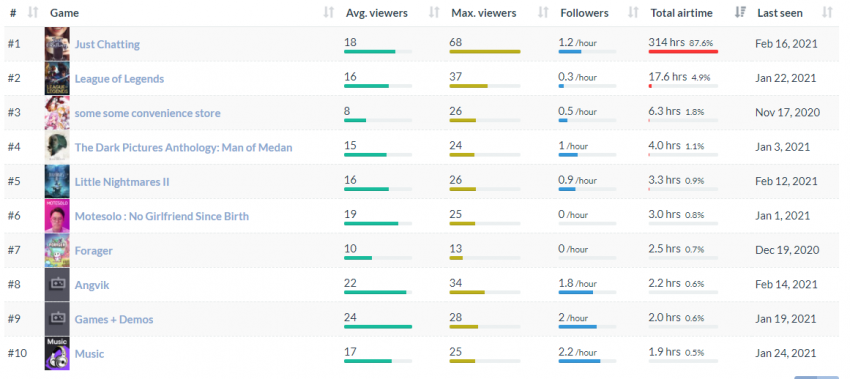The width and height of the screenshot is (850, 379).
Task: Open the Games + Demos link
Action: coord(114,319)
